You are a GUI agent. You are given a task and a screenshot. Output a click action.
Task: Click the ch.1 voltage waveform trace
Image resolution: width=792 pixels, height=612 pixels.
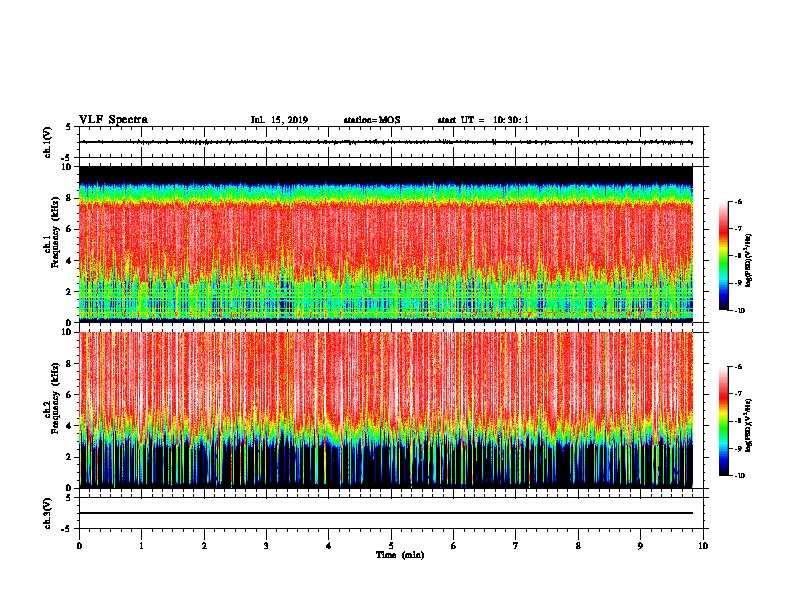[386, 142]
